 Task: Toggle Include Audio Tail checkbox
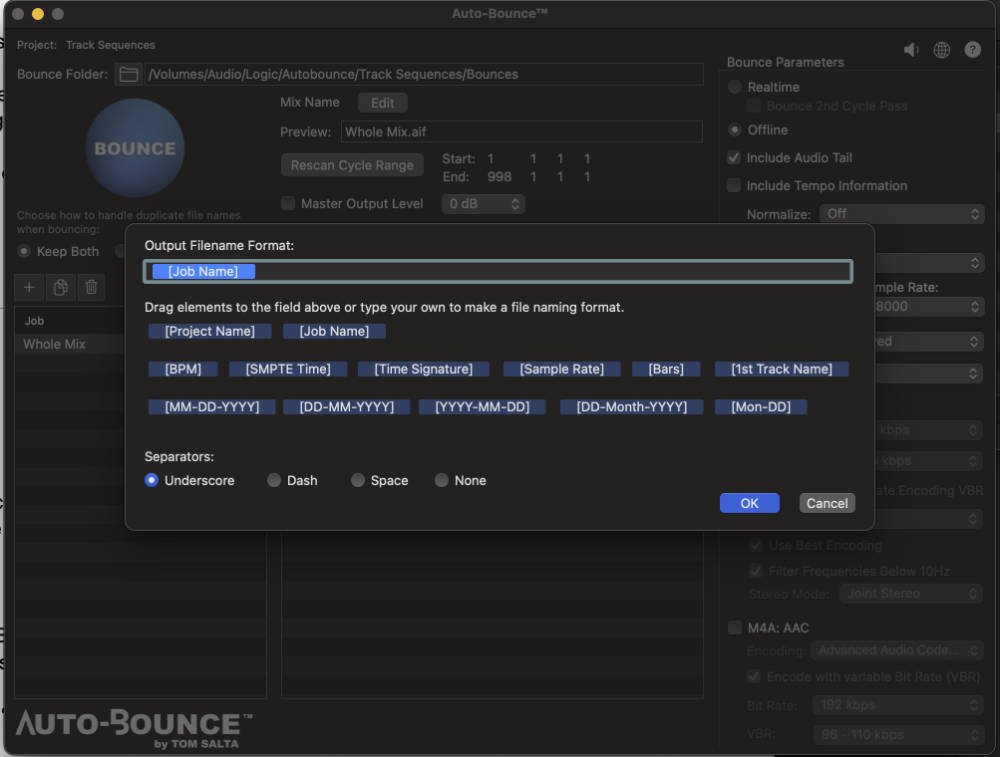point(733,158)
